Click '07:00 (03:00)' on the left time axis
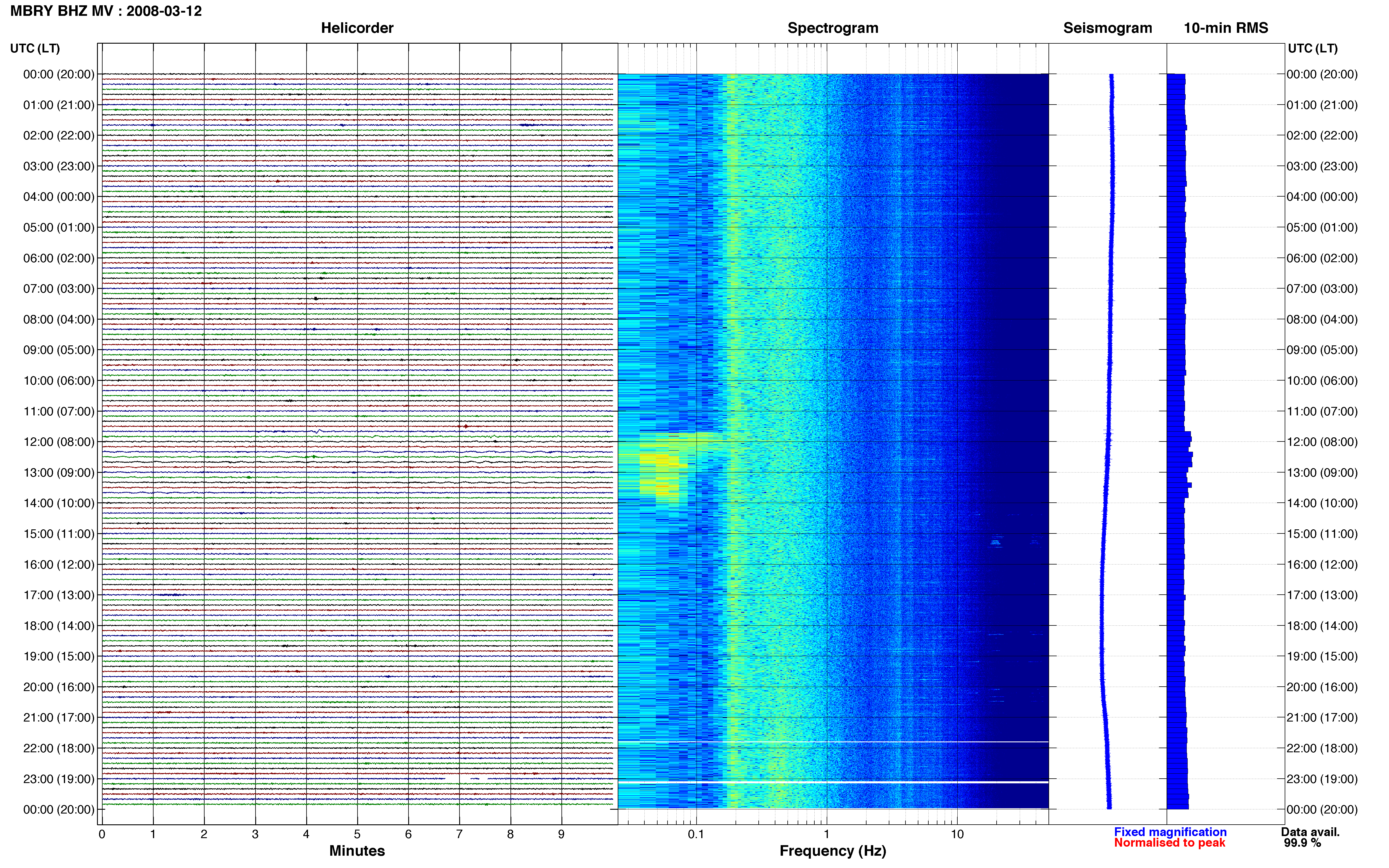 [59, 289]
